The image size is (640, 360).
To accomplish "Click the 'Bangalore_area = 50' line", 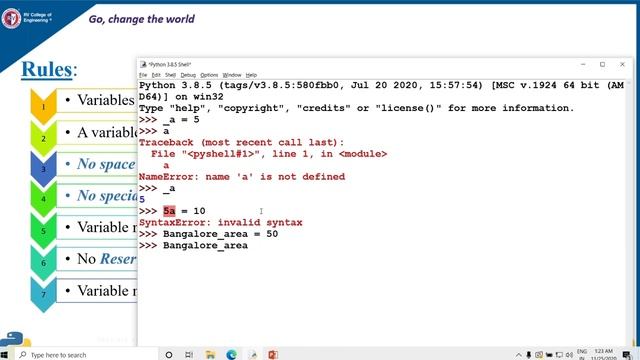I will pyautogui.click(x=220, y=234).
